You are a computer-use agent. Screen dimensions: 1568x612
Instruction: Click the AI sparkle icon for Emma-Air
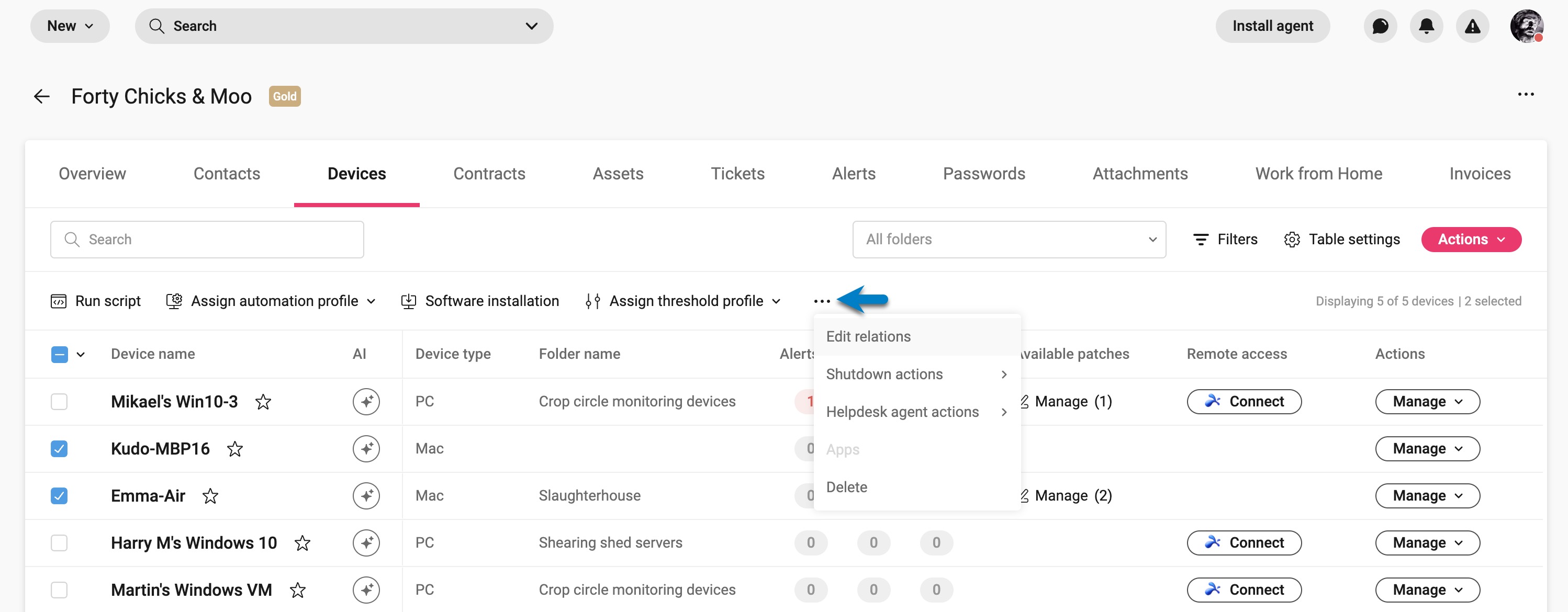pyautogui.click(x=366, y=496)
